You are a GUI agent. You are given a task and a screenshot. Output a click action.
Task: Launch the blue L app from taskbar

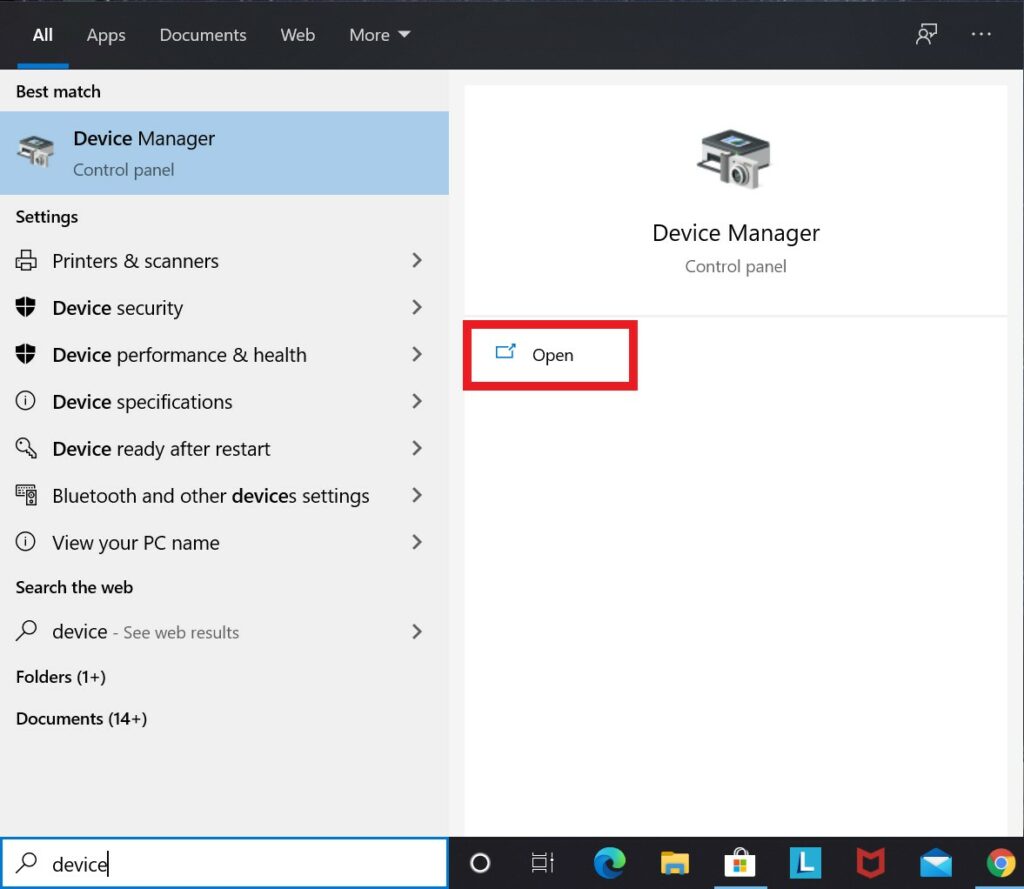click(805, 863)
